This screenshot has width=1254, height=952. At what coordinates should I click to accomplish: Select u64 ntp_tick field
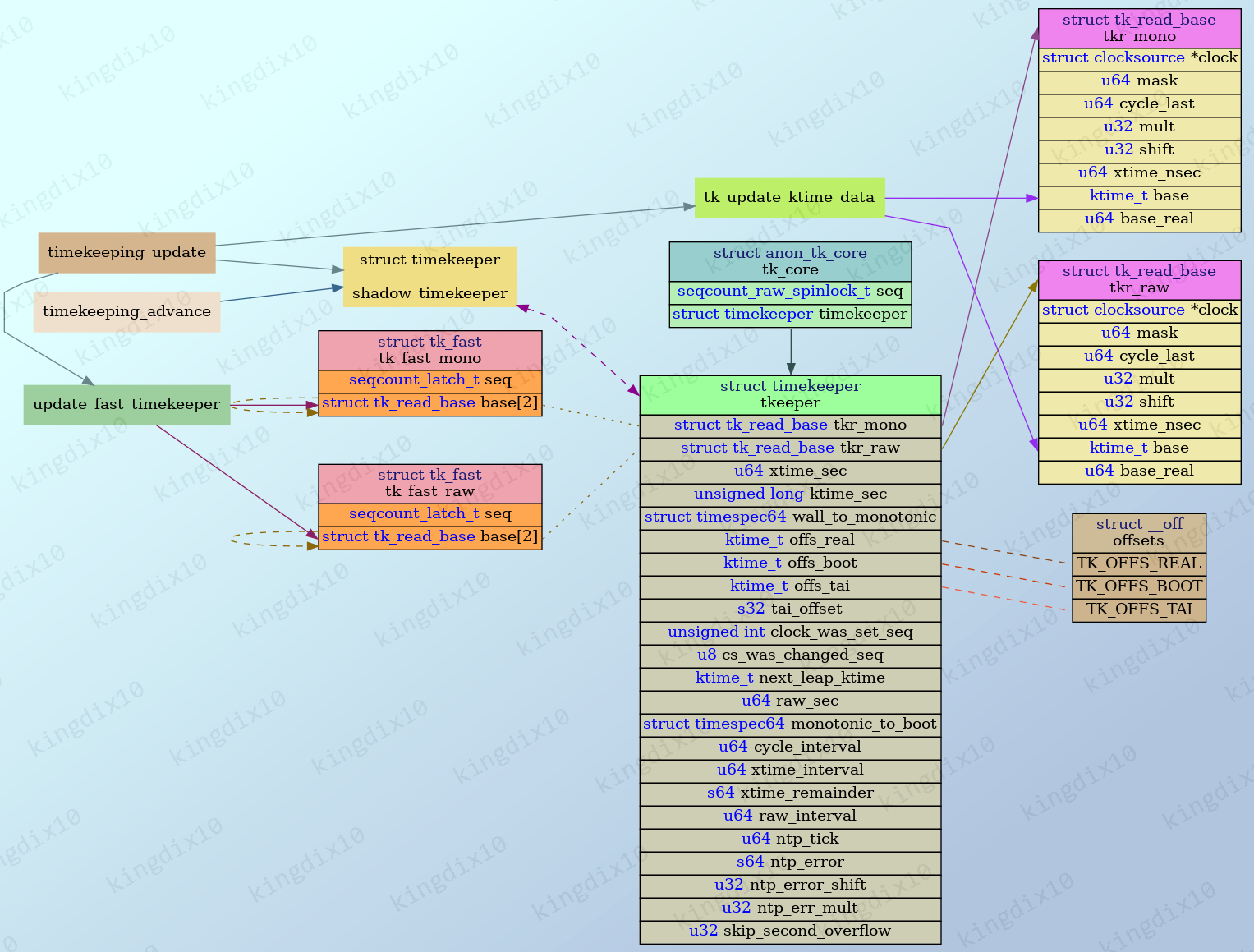click(x=790, y=840)
